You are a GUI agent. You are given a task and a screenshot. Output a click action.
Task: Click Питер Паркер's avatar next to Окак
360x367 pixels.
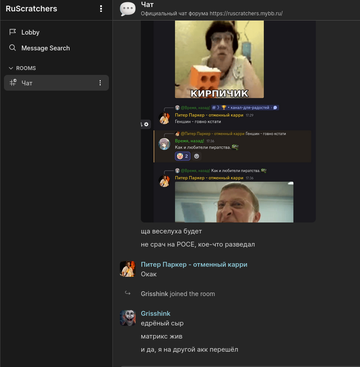coord(127,269)
